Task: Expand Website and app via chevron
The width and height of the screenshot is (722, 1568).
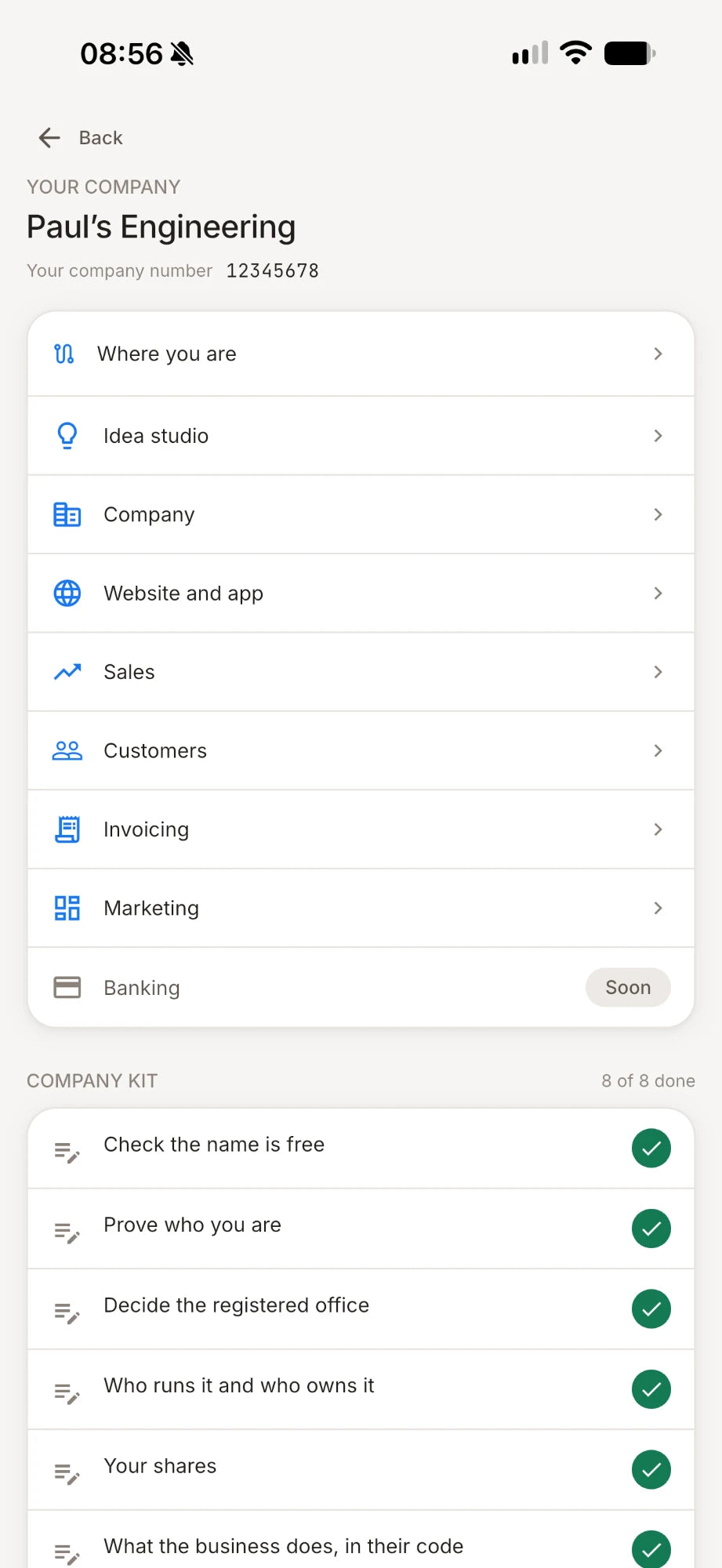Action: tap(659, 593)
